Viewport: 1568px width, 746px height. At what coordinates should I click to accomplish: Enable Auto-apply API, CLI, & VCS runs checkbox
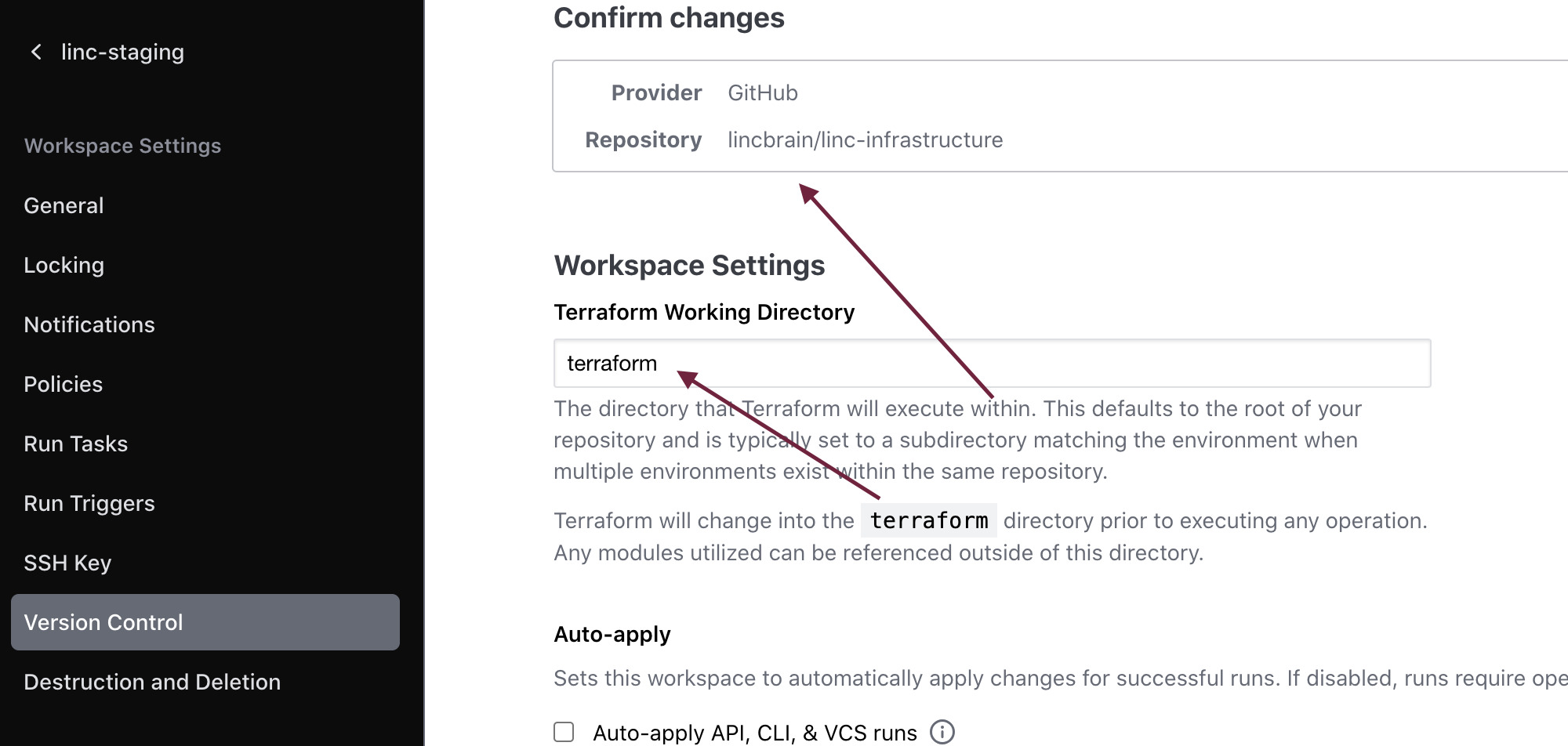[564, 732]
